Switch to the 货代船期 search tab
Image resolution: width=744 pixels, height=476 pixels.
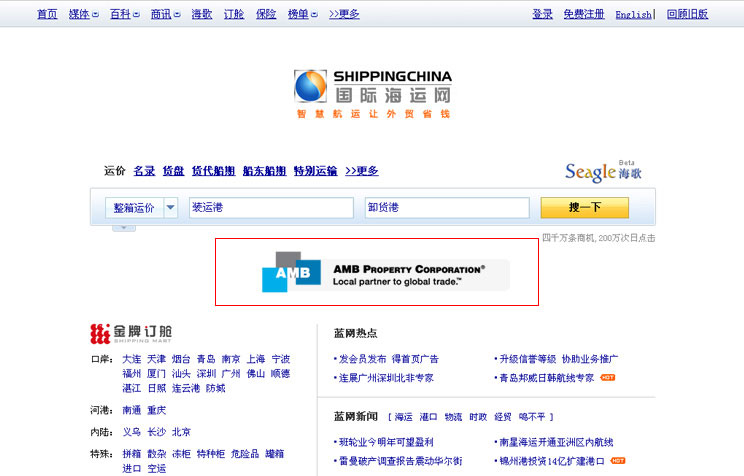pyautogui.click(x=213, y=171)
